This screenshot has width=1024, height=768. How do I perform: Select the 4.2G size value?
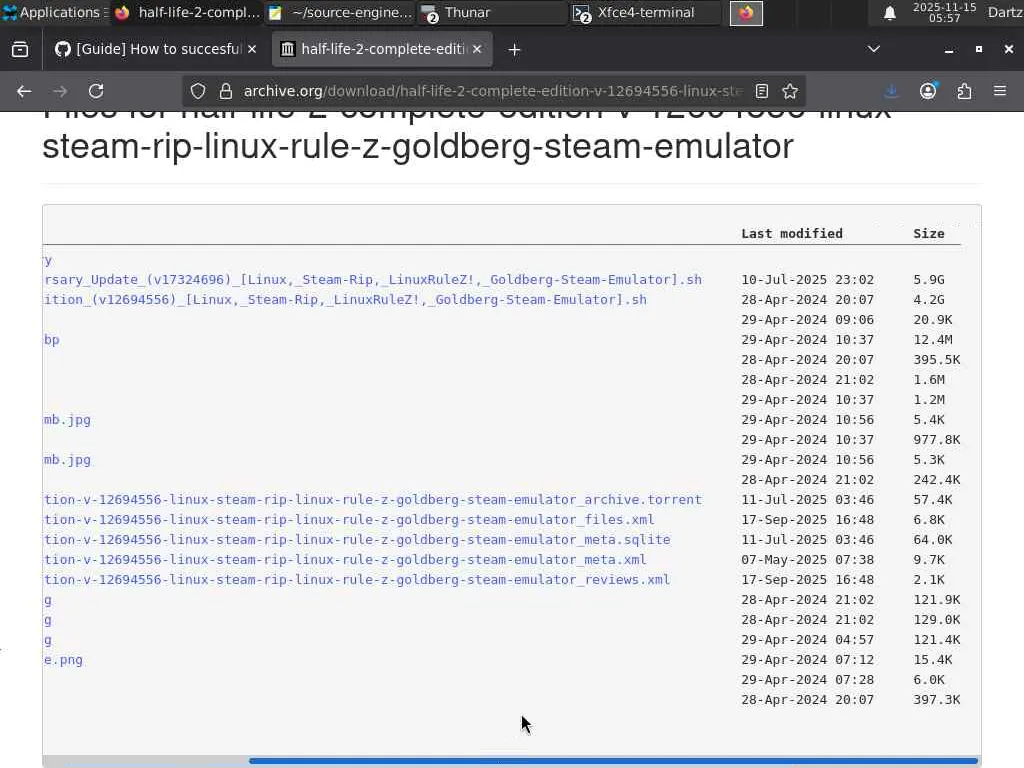(x=929, y=300)
